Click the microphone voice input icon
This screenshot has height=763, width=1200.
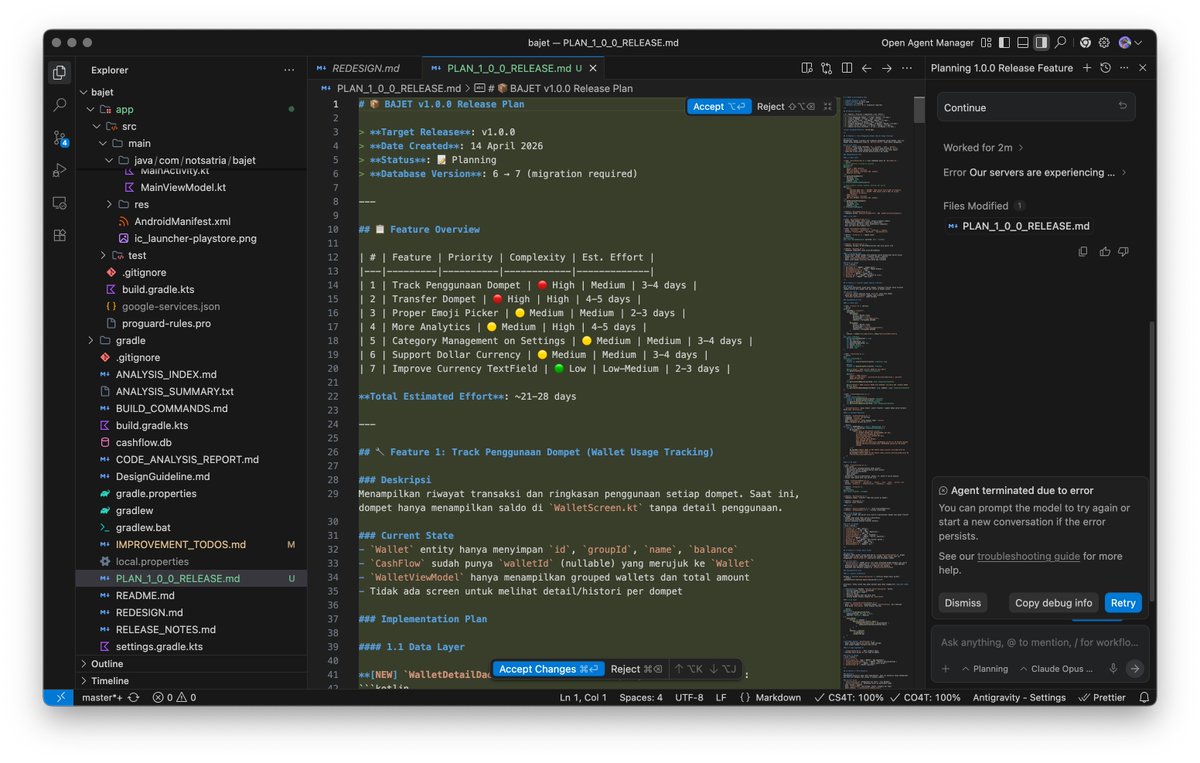[x=1113, y=669]
